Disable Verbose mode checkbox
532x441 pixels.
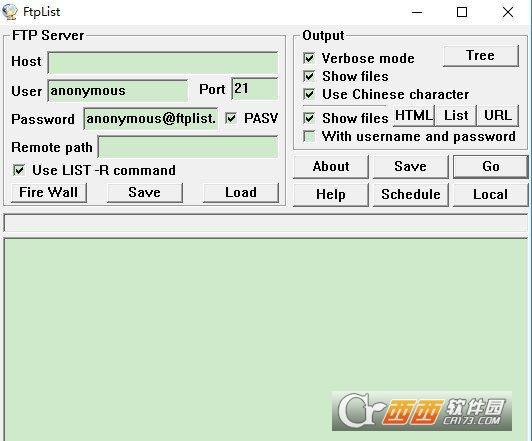coord(309,58)
